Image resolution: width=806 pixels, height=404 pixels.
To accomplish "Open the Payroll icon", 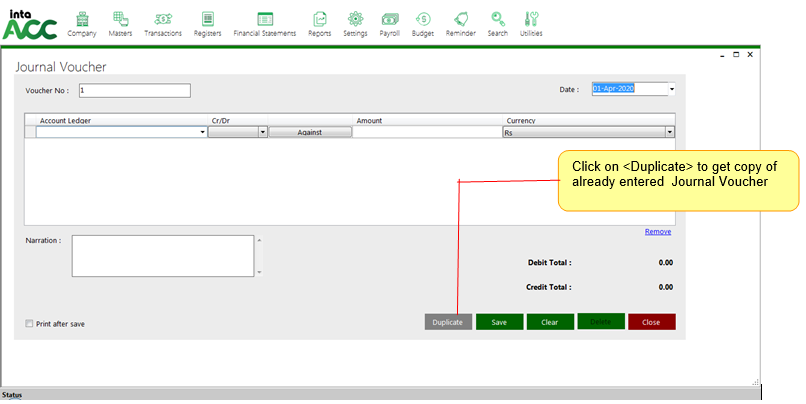I will click(389, 20).
